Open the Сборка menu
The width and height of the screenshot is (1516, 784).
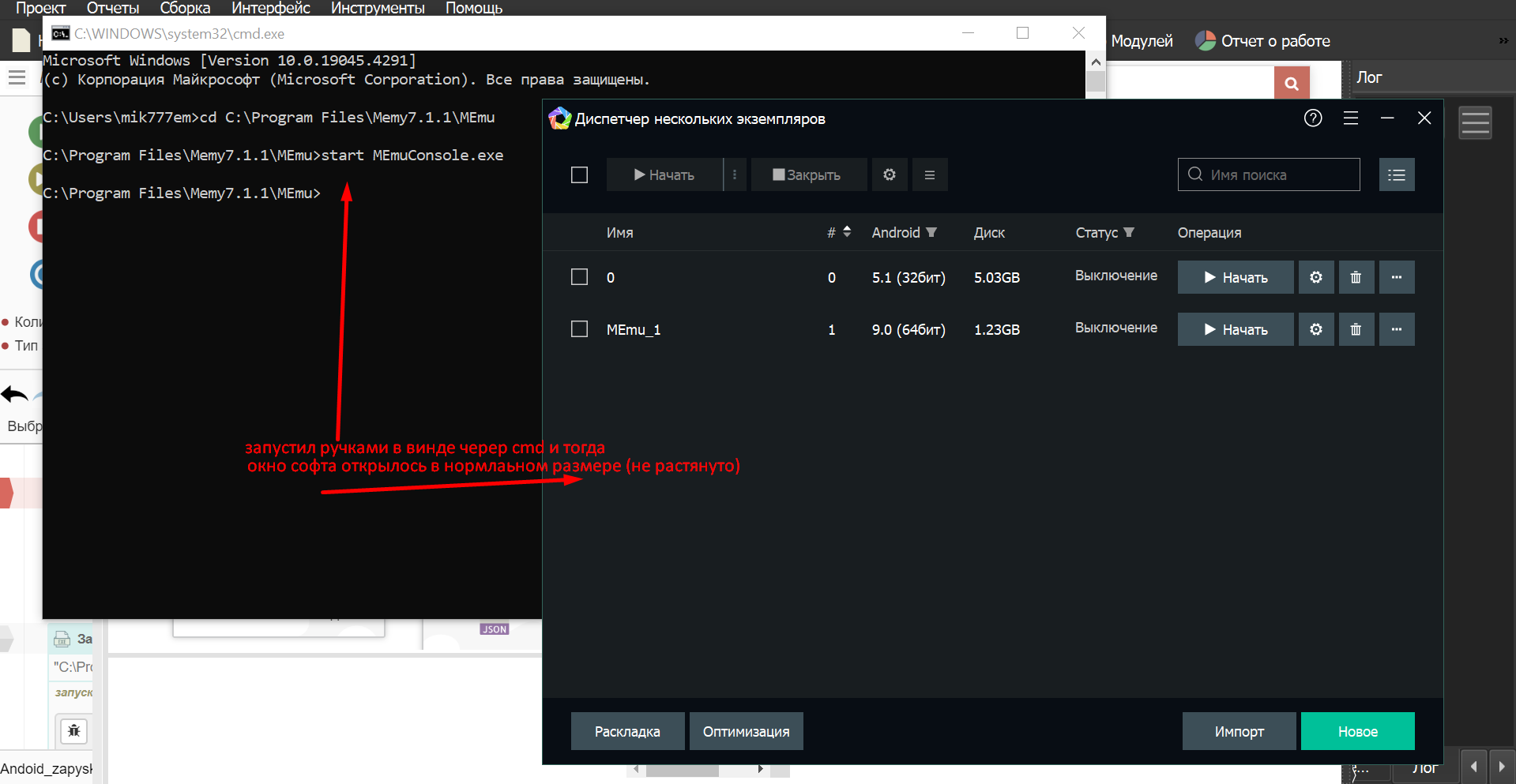(x=185, y=8)
